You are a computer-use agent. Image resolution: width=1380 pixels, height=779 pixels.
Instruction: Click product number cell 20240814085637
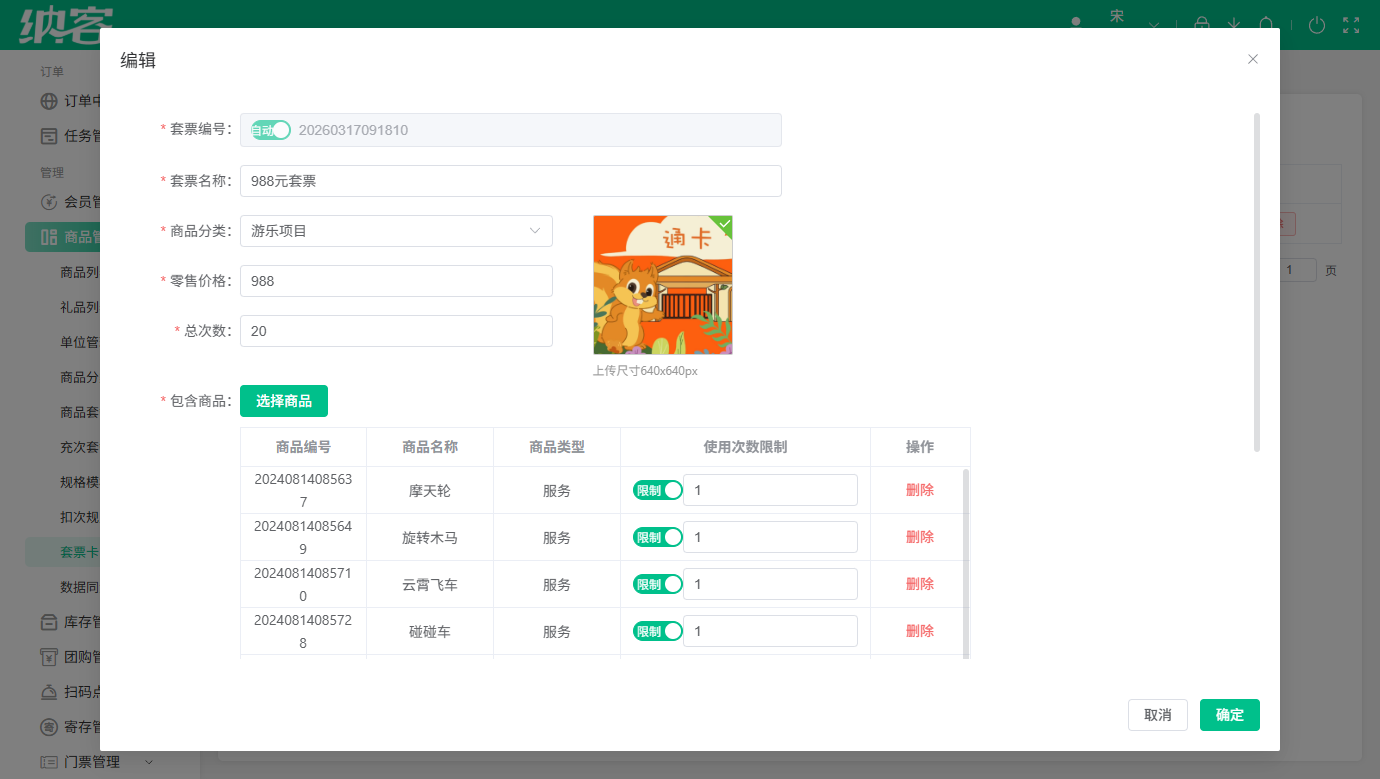pos(303,490)
